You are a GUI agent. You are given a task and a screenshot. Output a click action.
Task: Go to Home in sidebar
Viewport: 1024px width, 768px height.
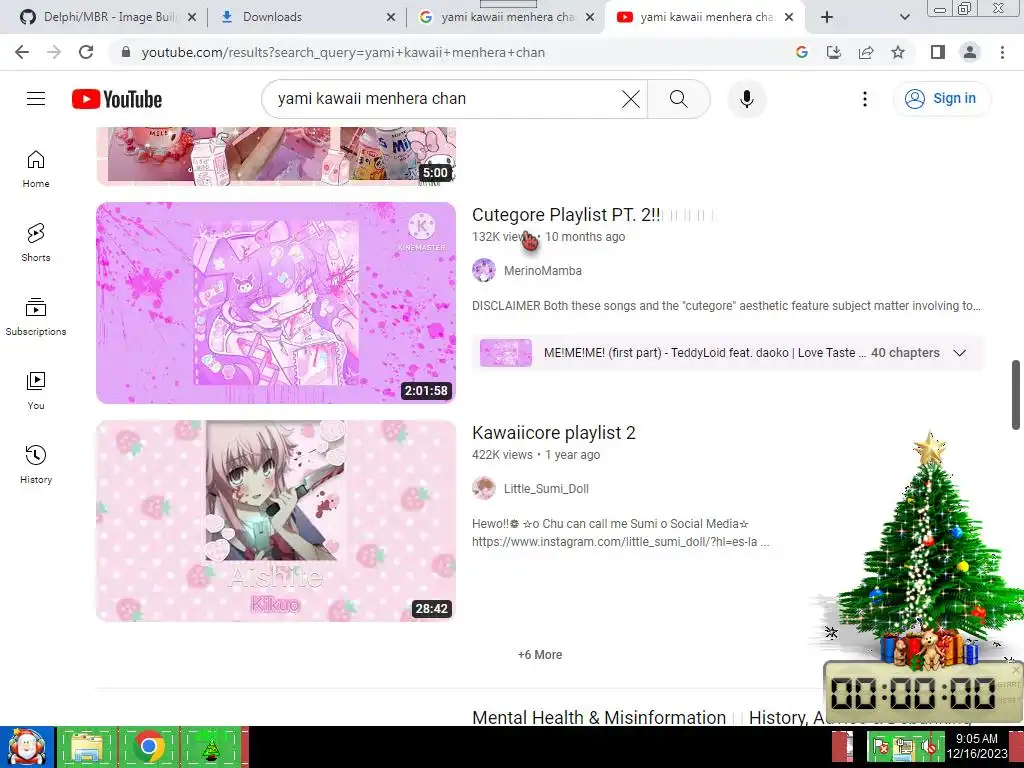tap(36, 168)
